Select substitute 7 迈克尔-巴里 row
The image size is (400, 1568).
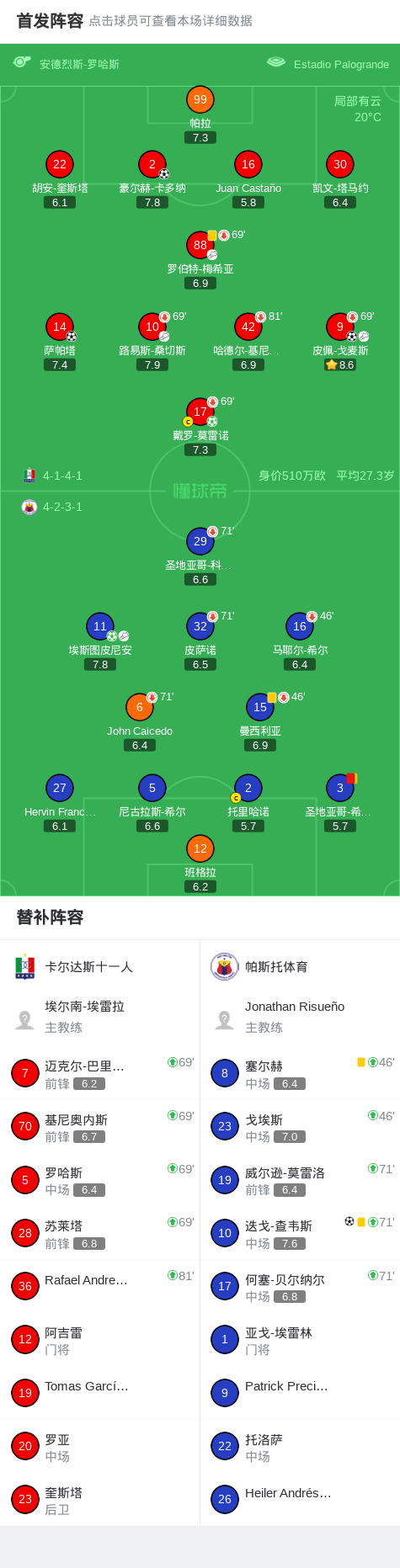(x=100, y=1073)
